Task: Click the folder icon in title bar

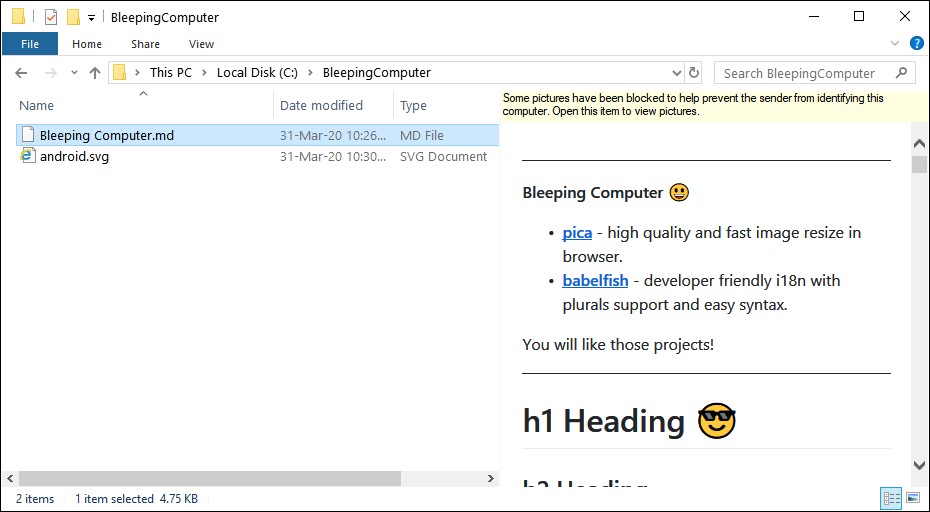Action: [18, 17]
